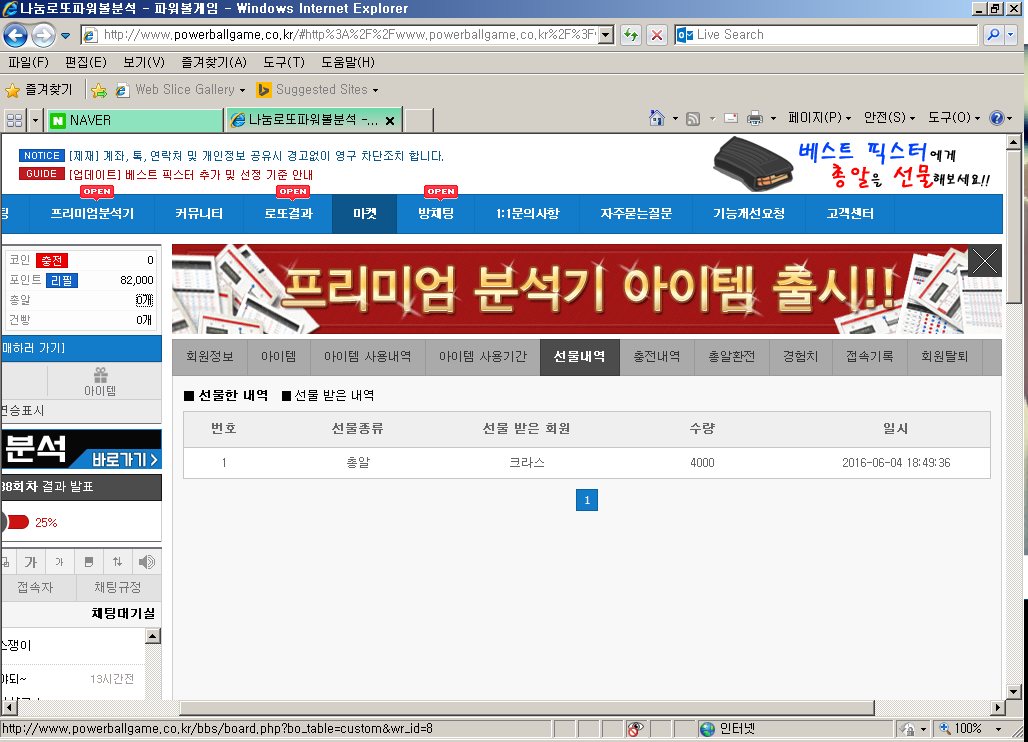Click the search magnifier icon
The width and height of the screenshot is (1028, 742).
(x=993, y=35)
